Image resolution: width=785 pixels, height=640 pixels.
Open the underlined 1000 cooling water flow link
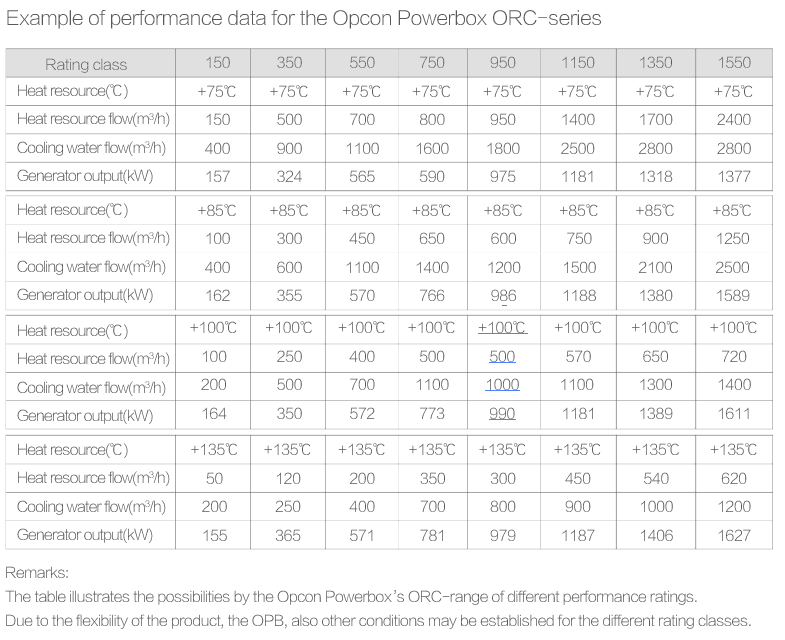click(x=503, y=386)
